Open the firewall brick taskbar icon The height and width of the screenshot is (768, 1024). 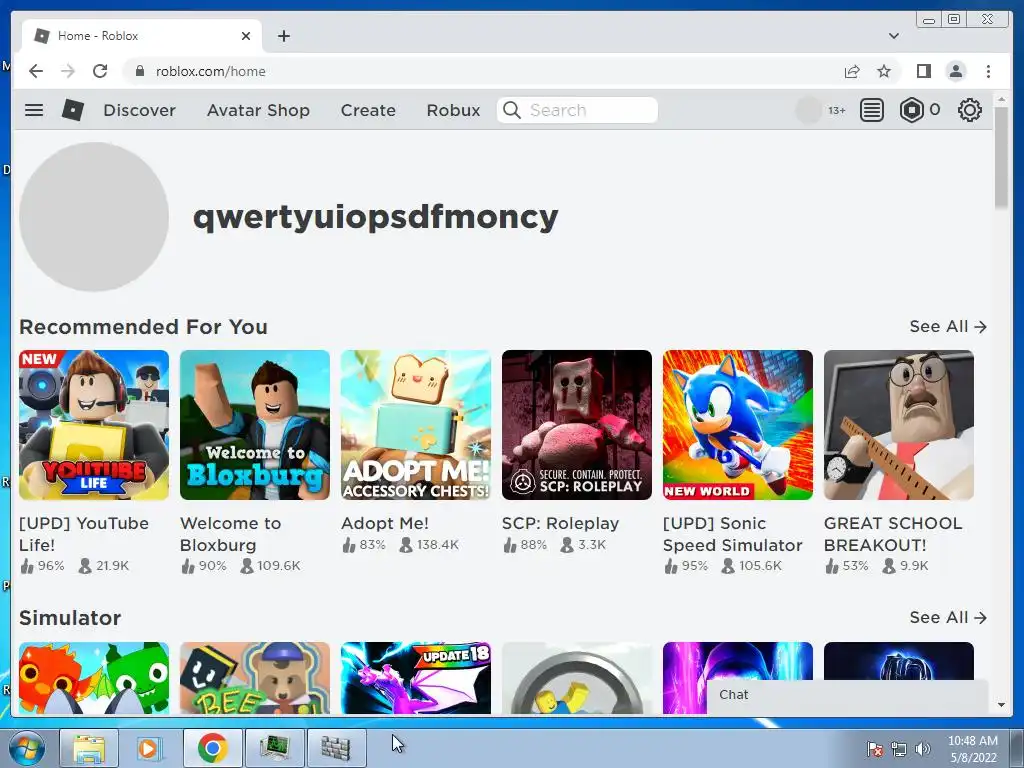pos(336,748)
